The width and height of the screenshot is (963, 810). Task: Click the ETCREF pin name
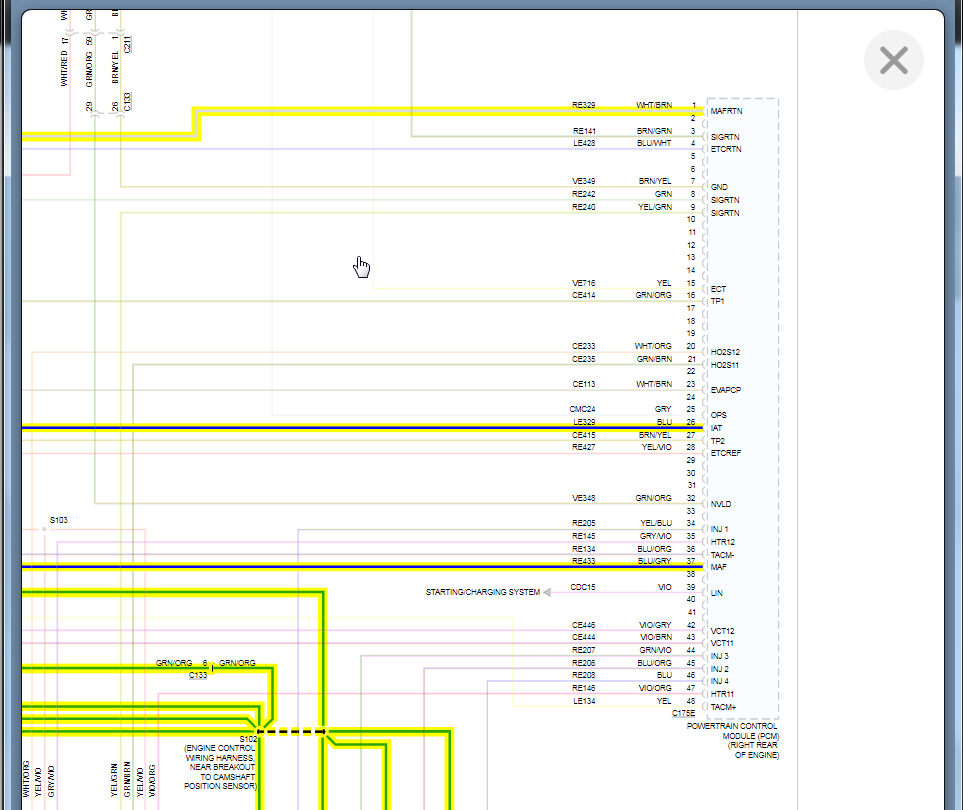click(x=726, y=453)
